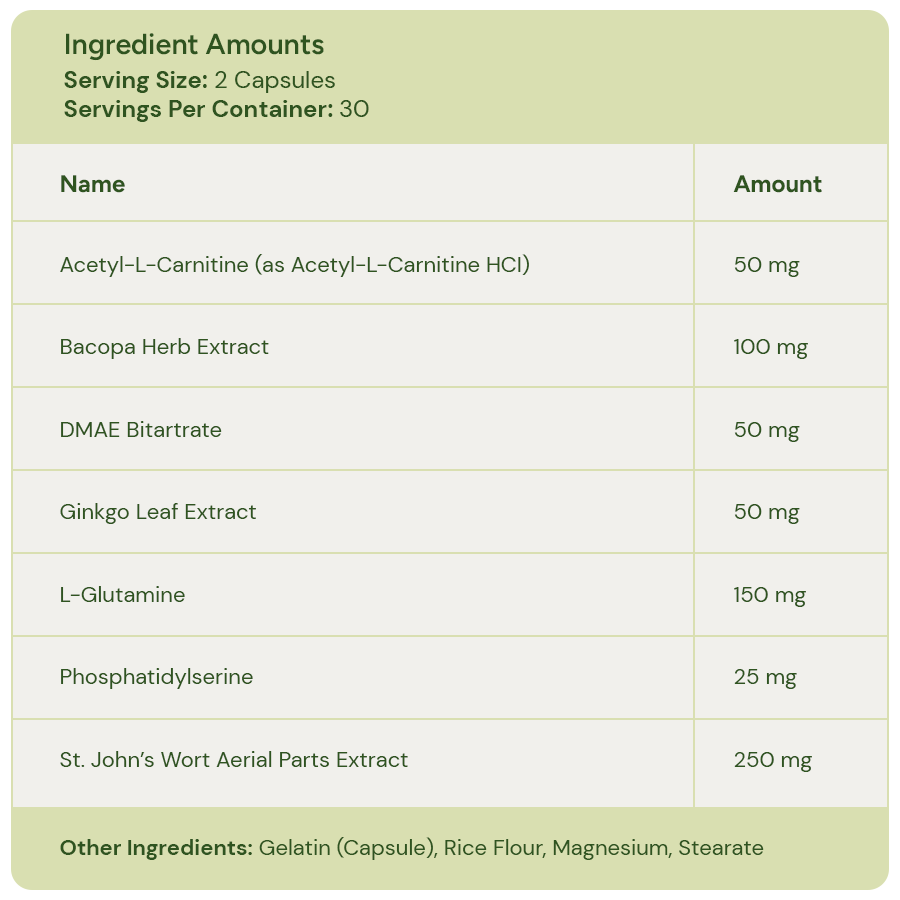Select St. John's Wort Aerial Parts Extract
Screen dimensions: 900x900
(x=234, y=760)
